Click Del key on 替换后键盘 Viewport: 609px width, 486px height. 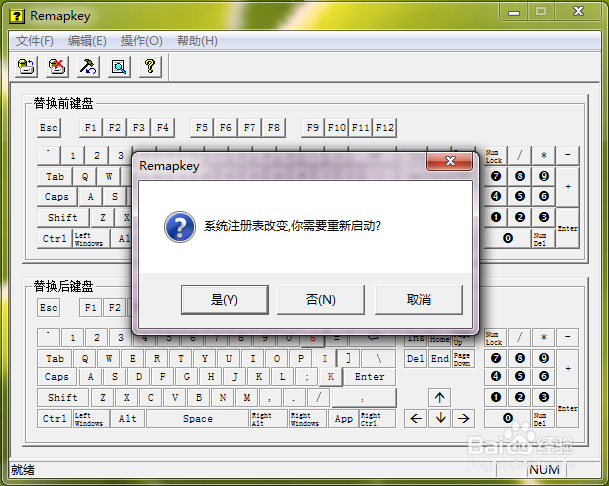pos(416,359)
